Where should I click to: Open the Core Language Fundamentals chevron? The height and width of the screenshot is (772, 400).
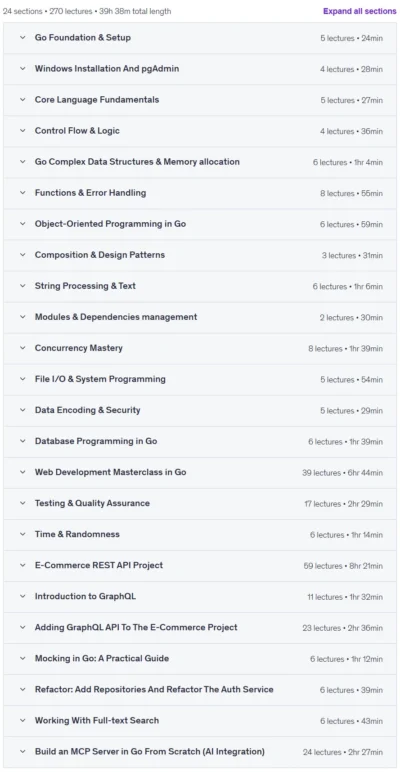[22, 99]
